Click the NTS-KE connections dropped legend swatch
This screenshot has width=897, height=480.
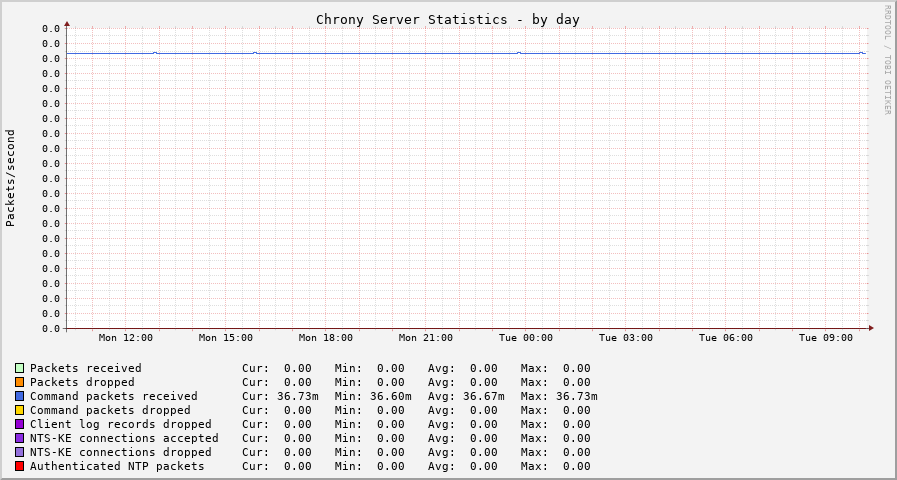19,452
